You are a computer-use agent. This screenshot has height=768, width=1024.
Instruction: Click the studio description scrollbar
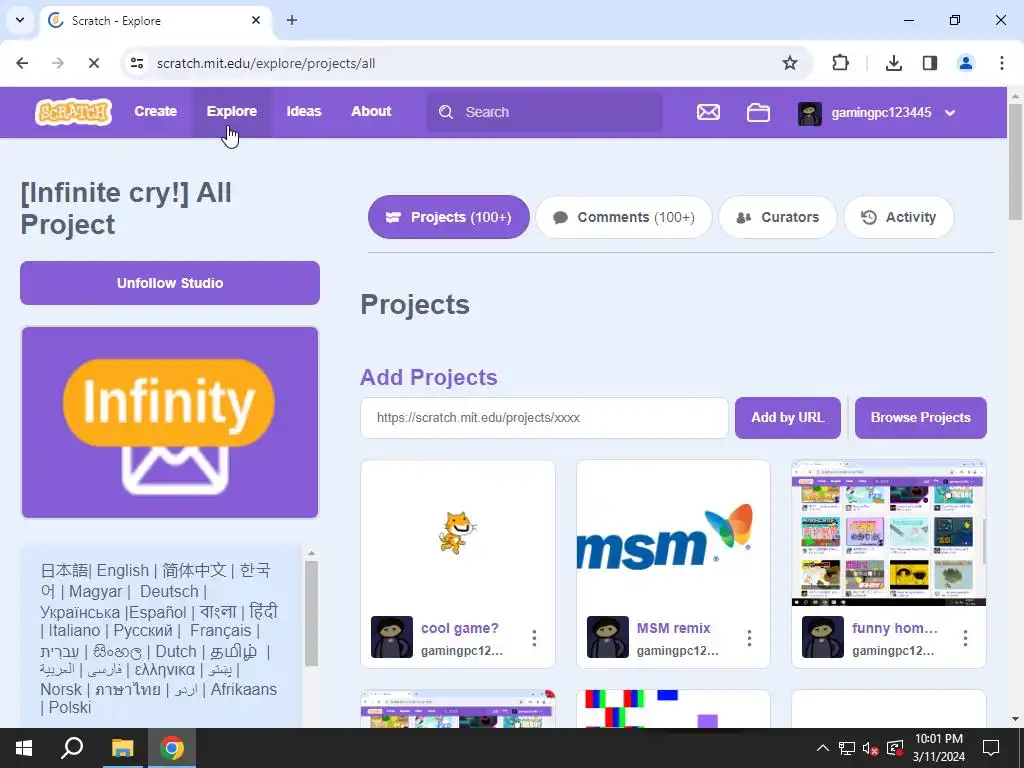coord(312,613)
